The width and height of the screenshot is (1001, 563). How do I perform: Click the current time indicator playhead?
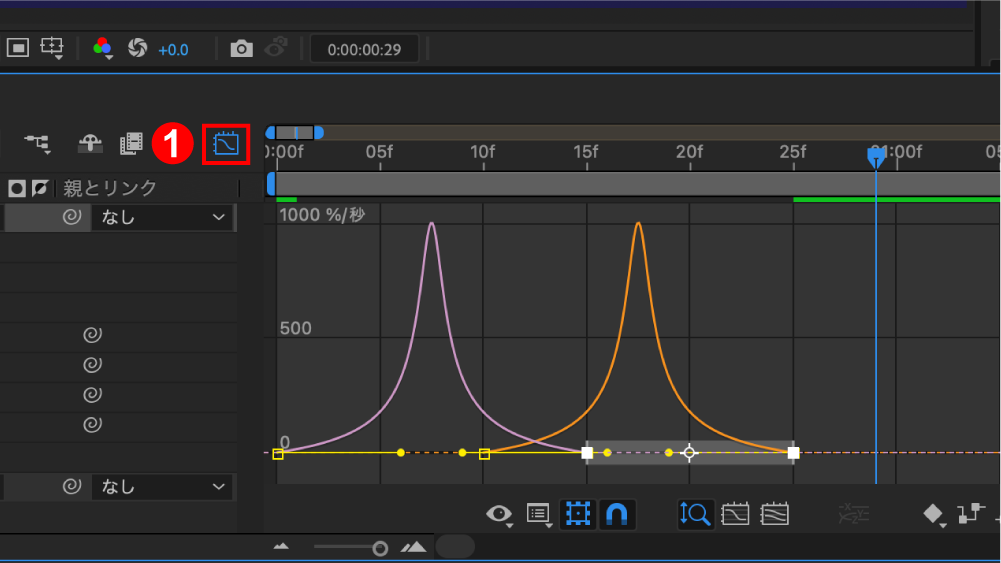point(876,156)
